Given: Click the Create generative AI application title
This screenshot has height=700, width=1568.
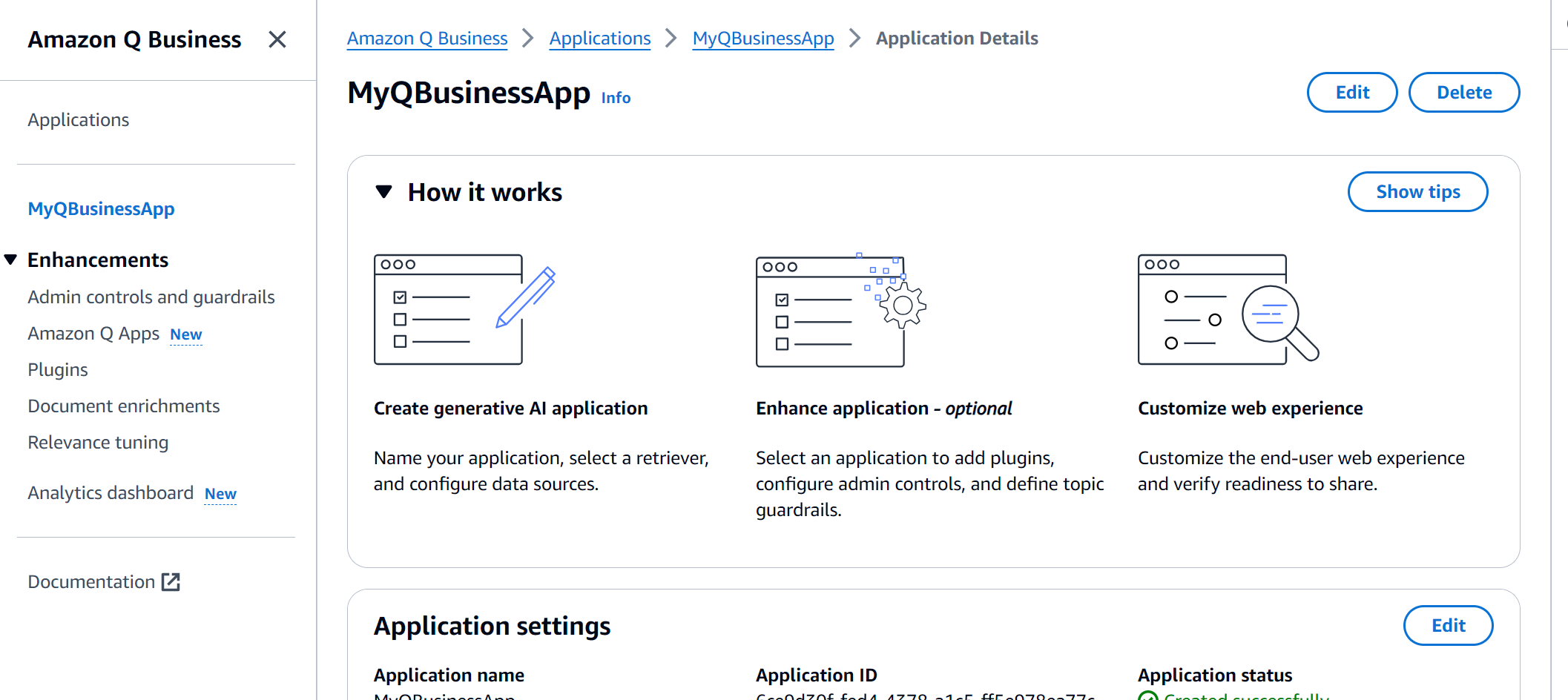Looking at the screenshot, I should click(x=510, y=409).
